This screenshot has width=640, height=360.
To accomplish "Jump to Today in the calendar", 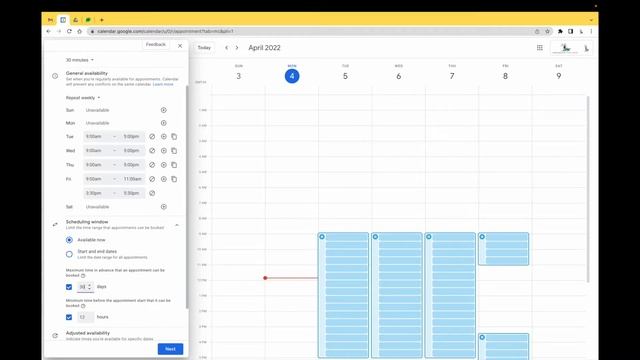I will (x=204, y=48).
